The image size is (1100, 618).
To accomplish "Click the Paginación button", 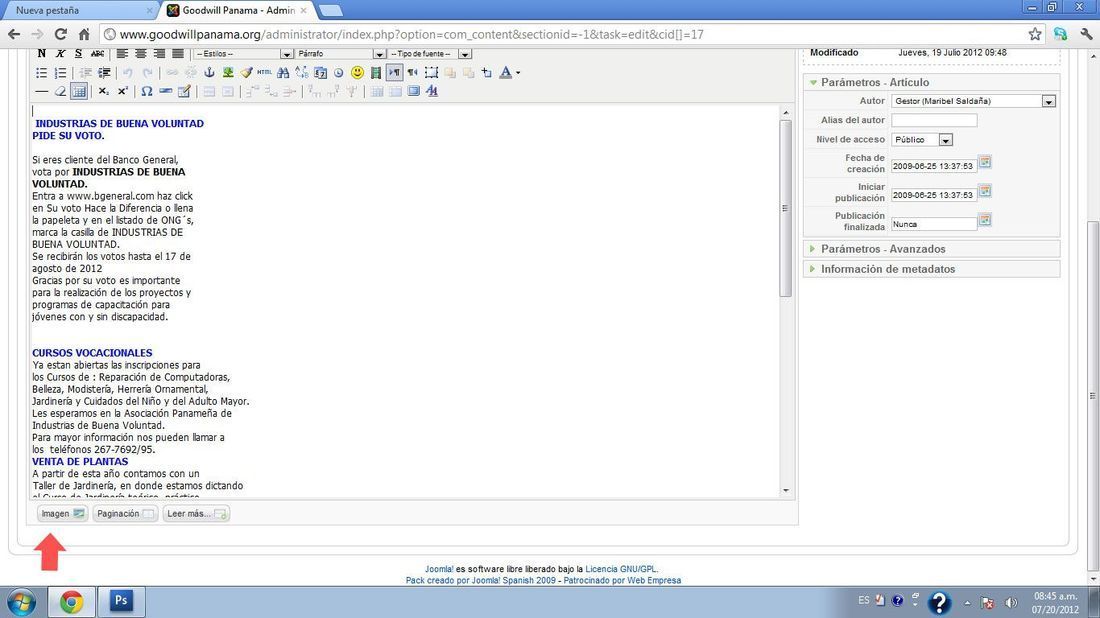I will 126,513.
